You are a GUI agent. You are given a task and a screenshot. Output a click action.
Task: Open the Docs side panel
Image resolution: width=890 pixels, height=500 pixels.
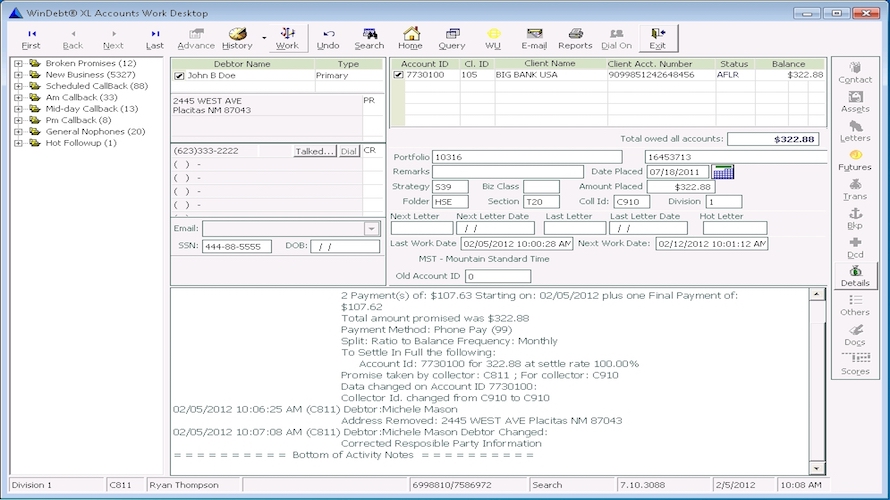(855, 335)
